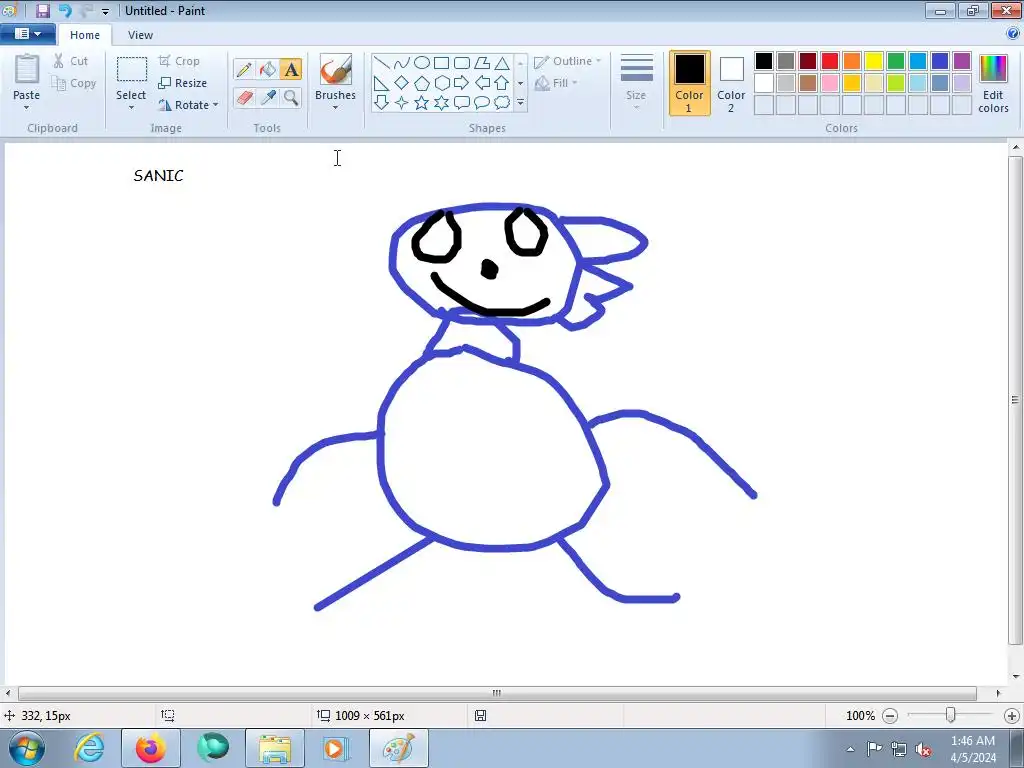
Task: Select the Eraser tool
Action: point(244,97)
